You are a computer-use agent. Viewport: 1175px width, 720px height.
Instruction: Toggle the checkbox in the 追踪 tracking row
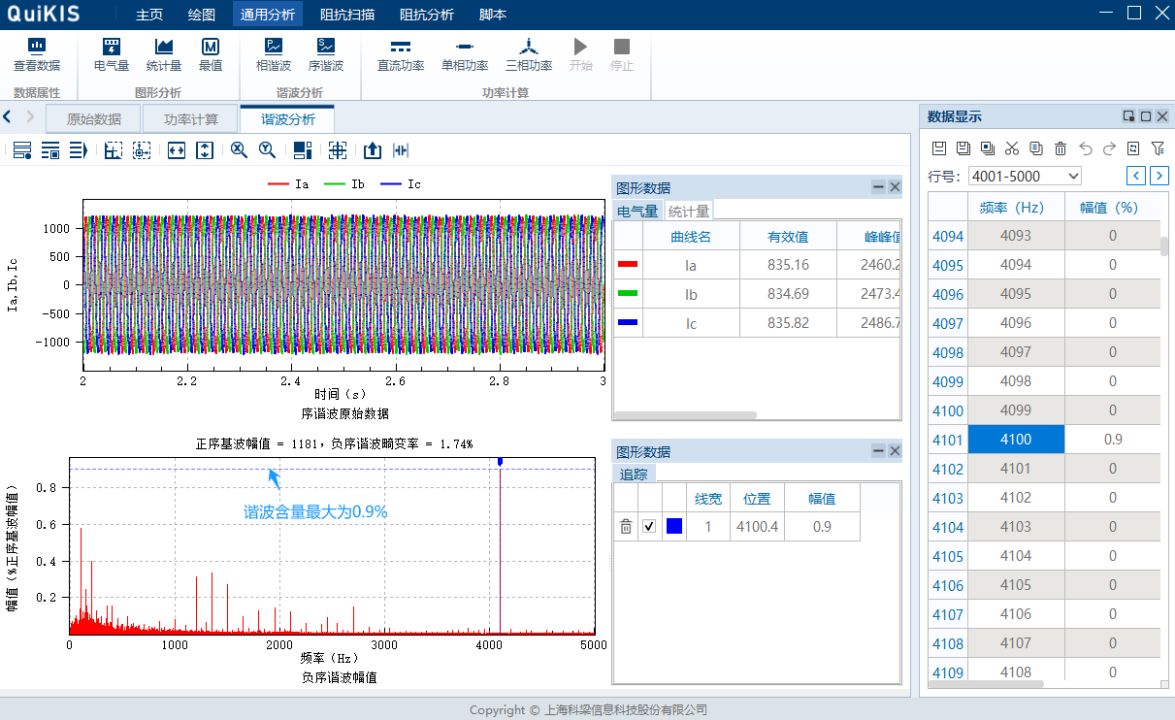pyautogui.click(x=649, y=525)
